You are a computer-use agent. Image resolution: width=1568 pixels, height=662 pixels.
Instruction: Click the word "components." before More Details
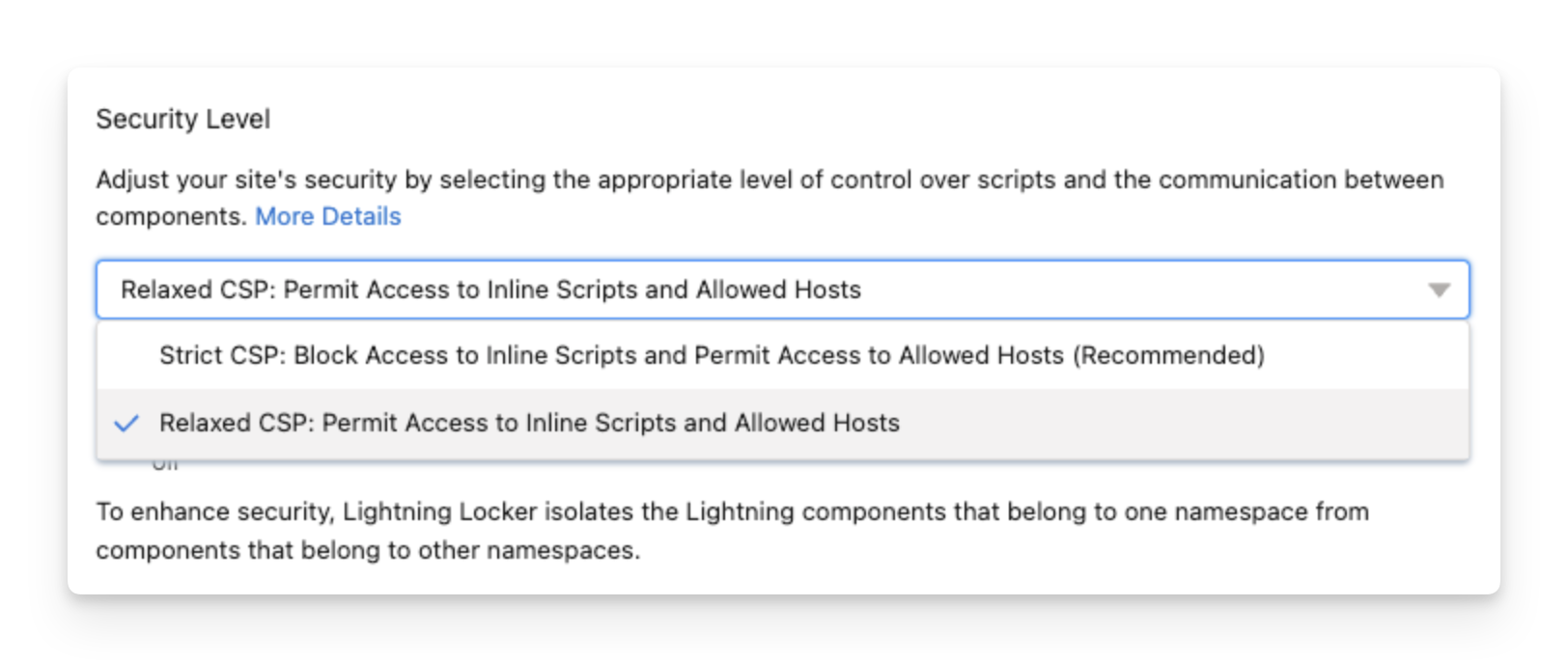[x=171, y=216]
